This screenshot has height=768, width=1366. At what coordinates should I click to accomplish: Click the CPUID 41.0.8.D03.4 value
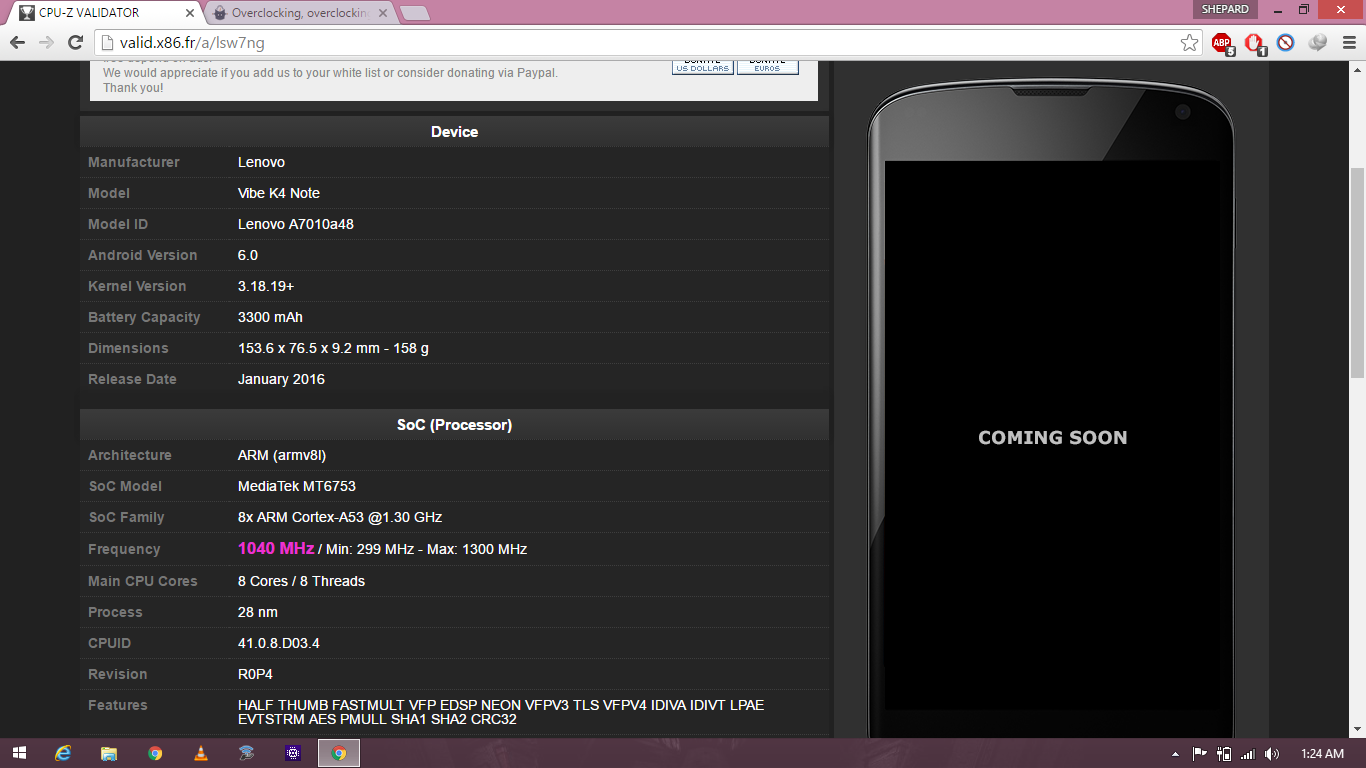point(279,643)
